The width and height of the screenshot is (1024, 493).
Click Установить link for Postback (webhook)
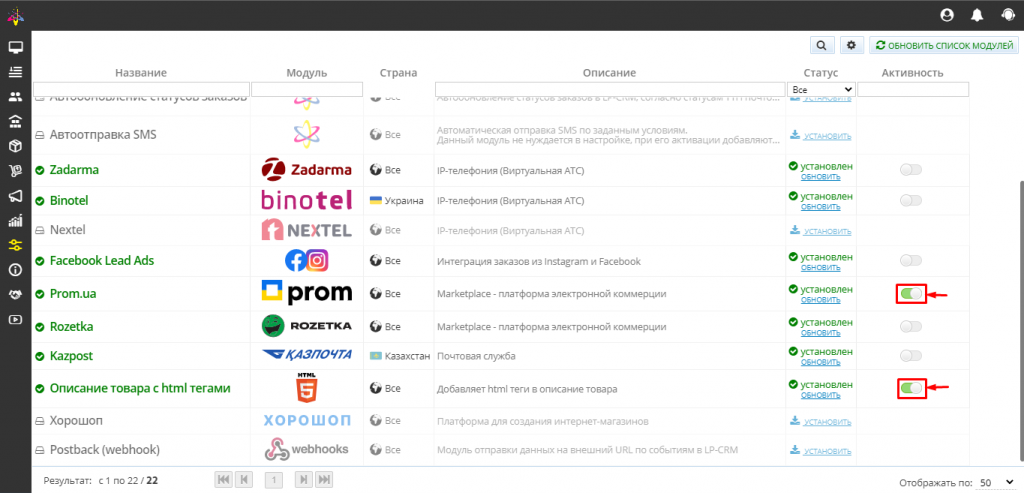click(827, 451)
